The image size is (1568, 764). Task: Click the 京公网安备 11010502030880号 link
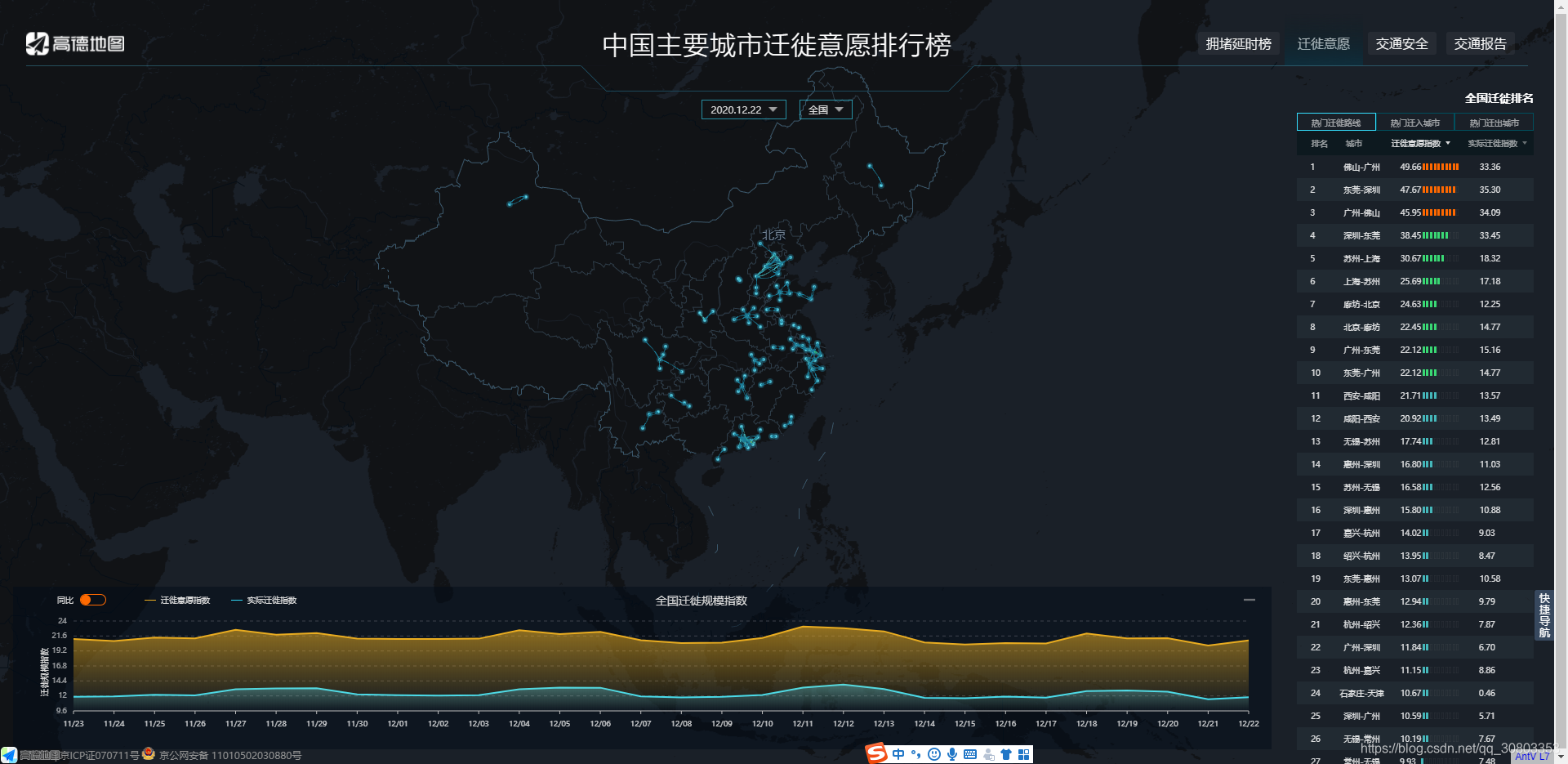230,755
